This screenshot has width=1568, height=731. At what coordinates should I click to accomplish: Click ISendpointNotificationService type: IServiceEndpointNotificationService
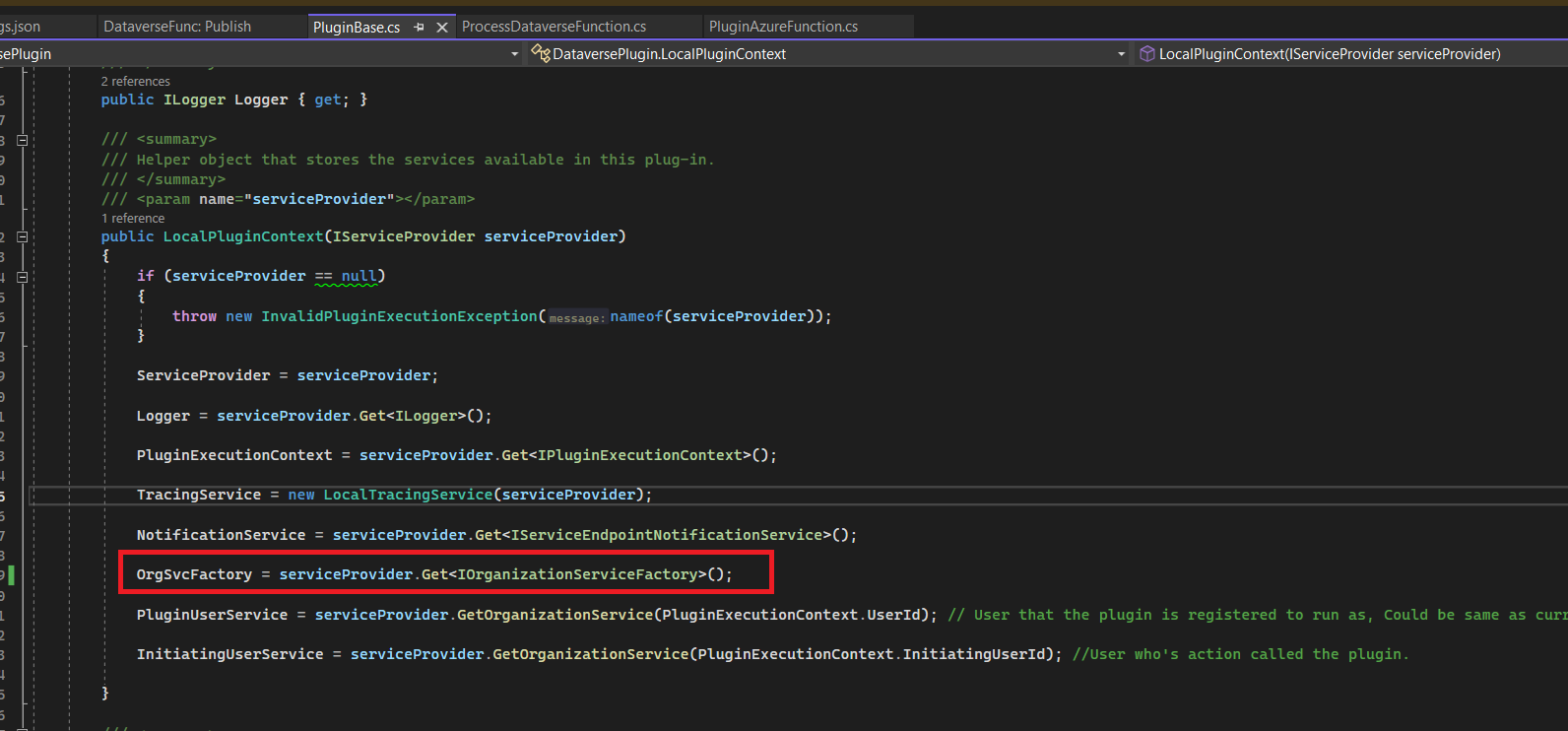tap(667, 535)
